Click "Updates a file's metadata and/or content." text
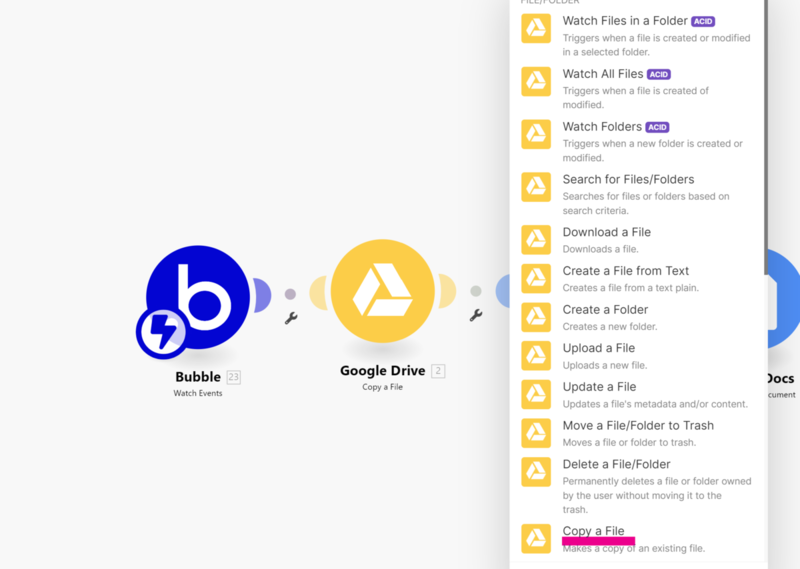 [x=655, y=404]
